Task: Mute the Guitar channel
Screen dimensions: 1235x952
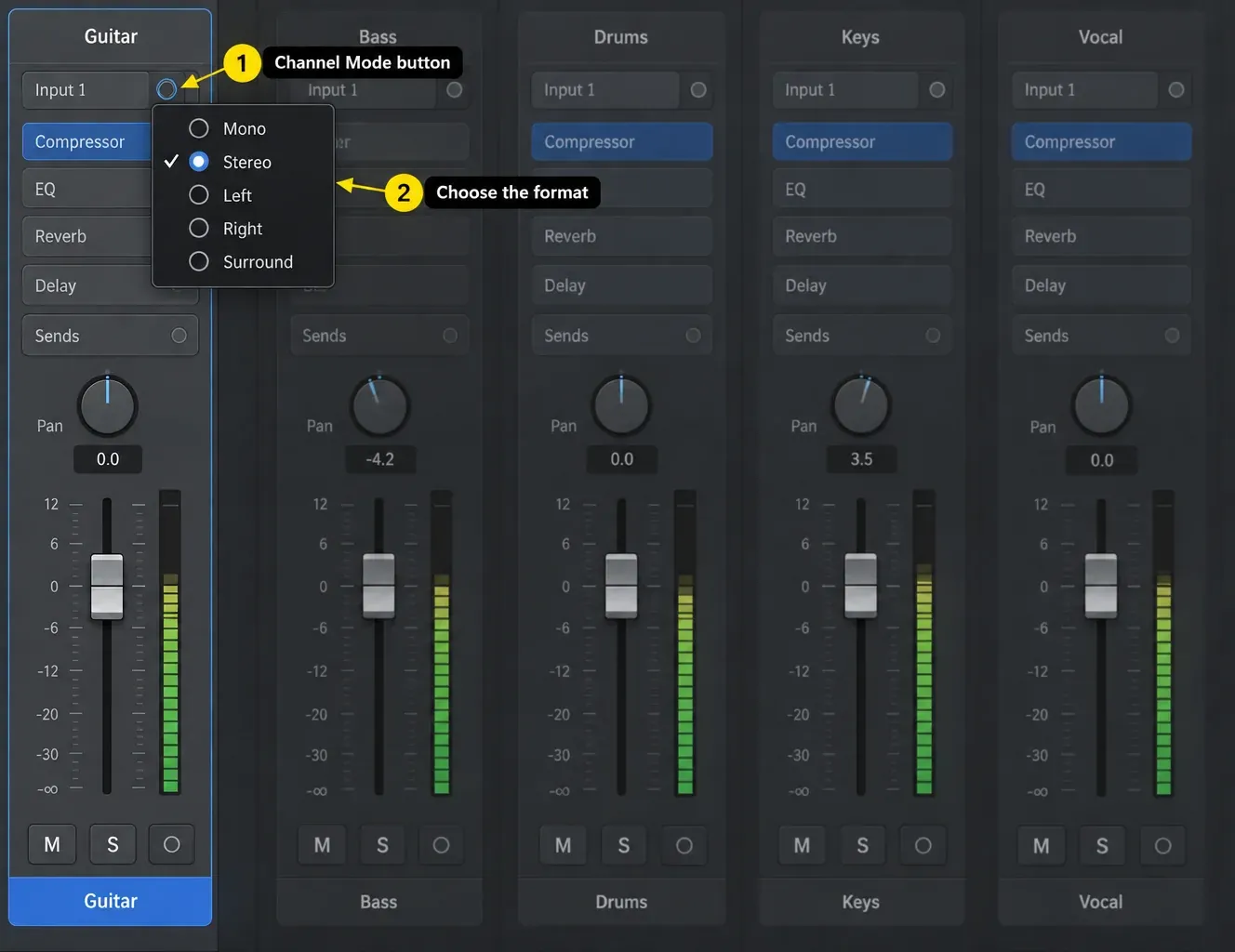Action: (x=52, y=844)
